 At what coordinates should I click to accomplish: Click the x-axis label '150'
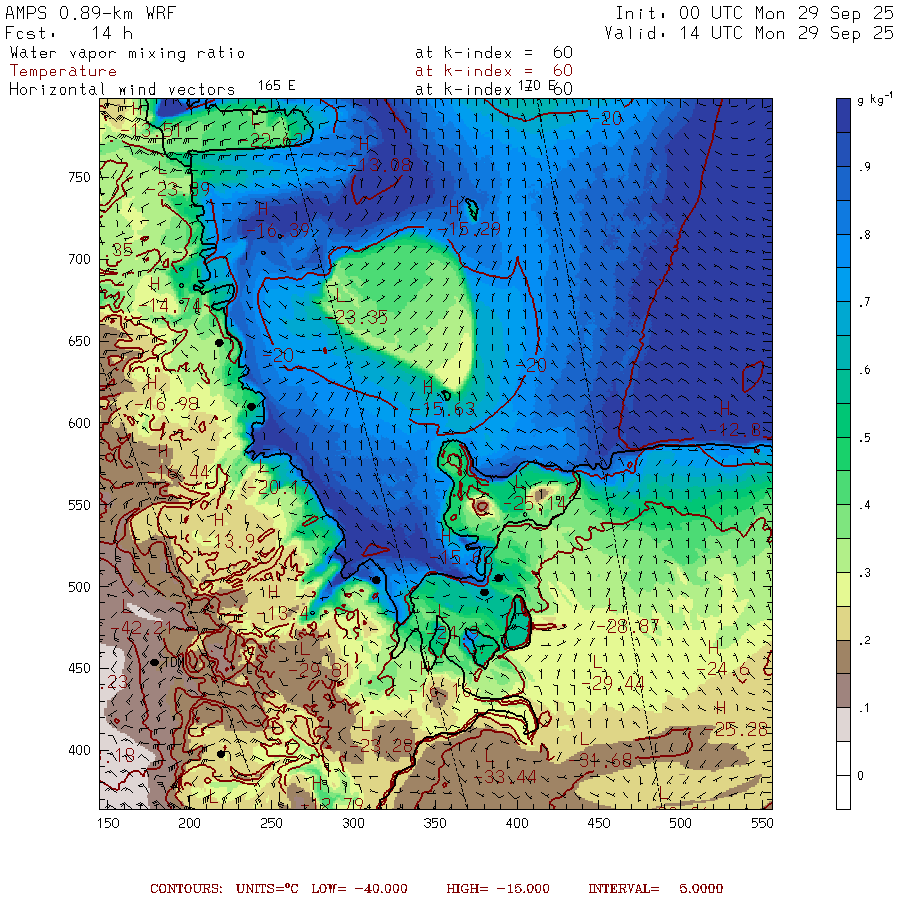[108, 823]
